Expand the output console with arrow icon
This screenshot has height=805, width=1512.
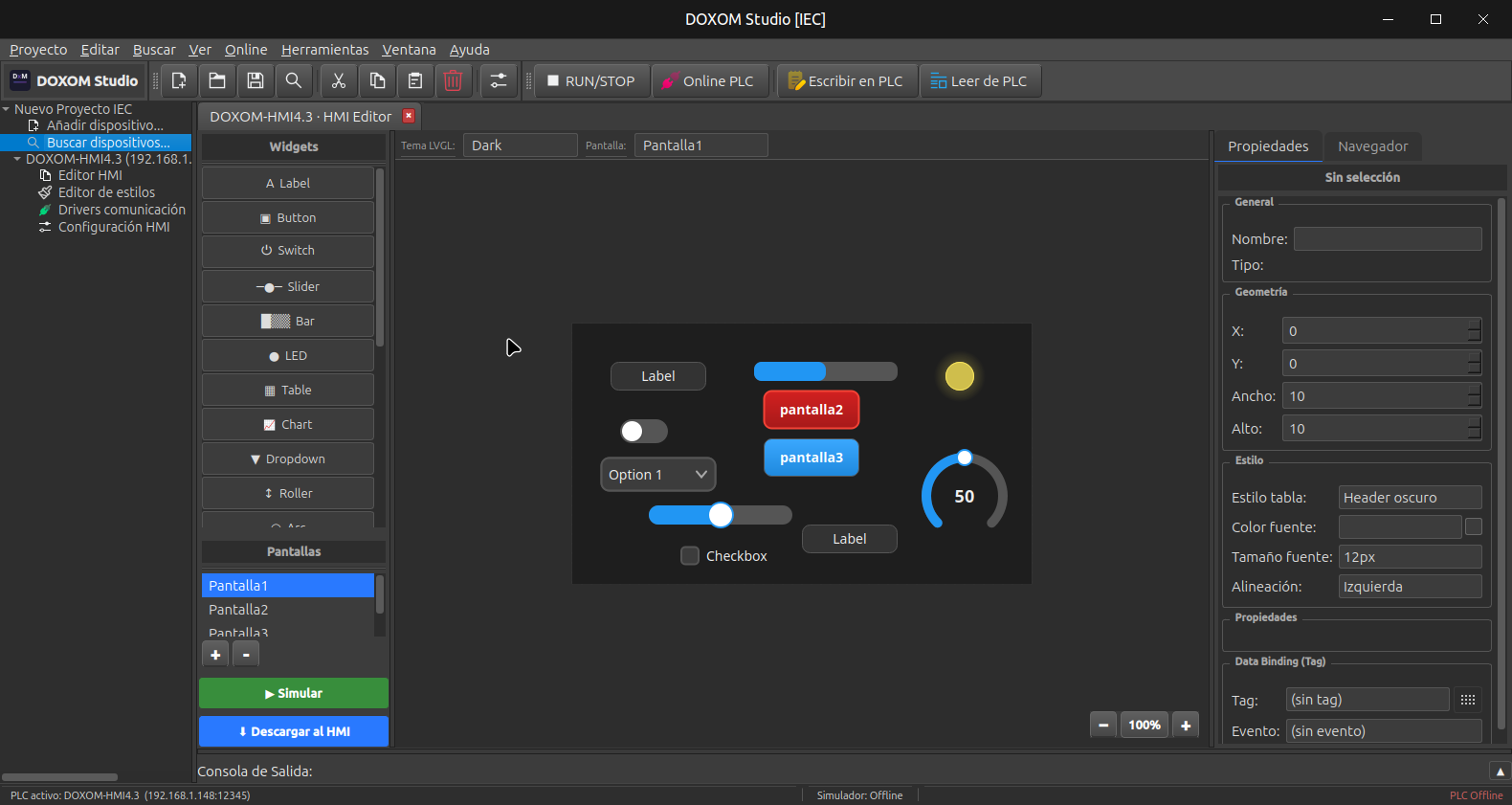[x=1500, y=771]
